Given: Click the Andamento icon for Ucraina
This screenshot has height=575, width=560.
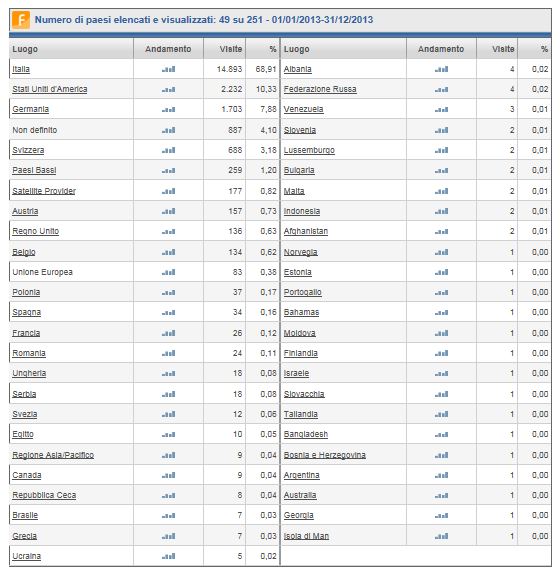Looking at the screenshot, I should tap(169, 556).
